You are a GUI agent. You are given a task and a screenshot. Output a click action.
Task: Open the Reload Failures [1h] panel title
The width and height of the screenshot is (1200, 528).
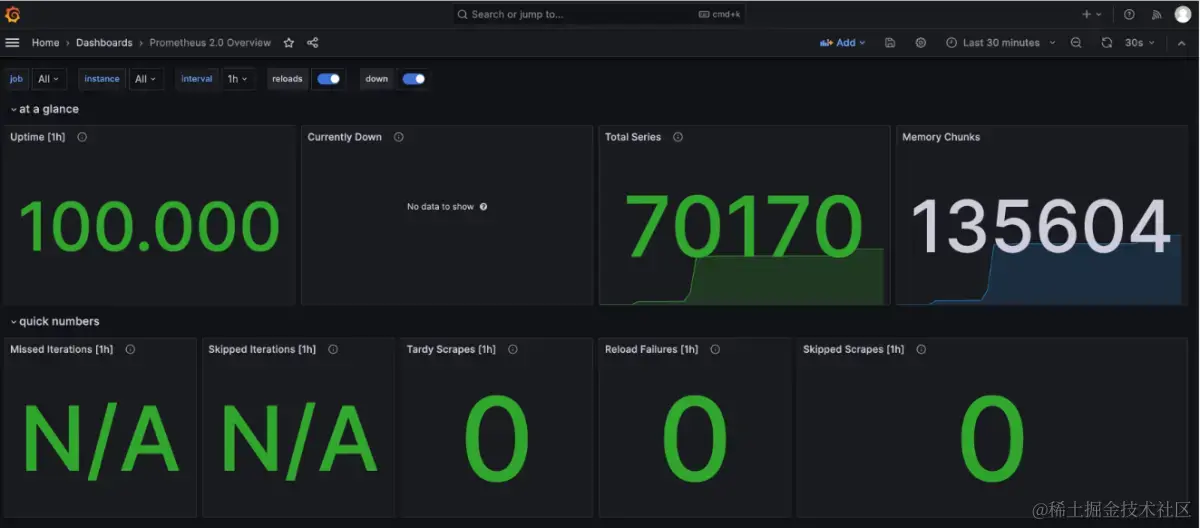(652, 349)
